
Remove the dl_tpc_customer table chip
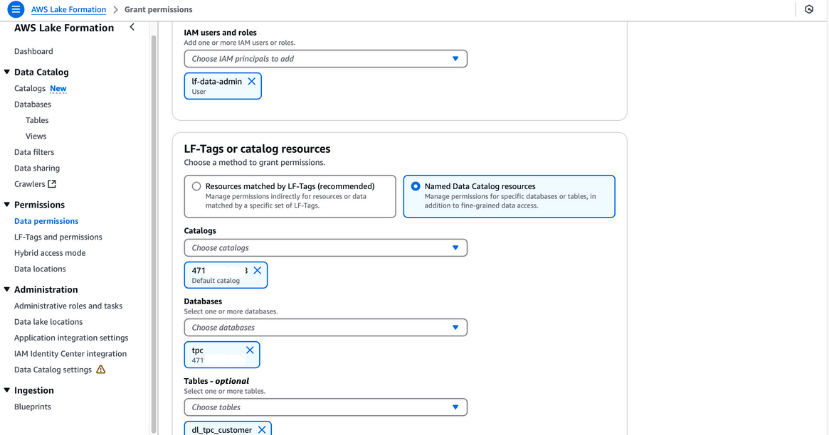pyautogui.click(x=262, y=430)
